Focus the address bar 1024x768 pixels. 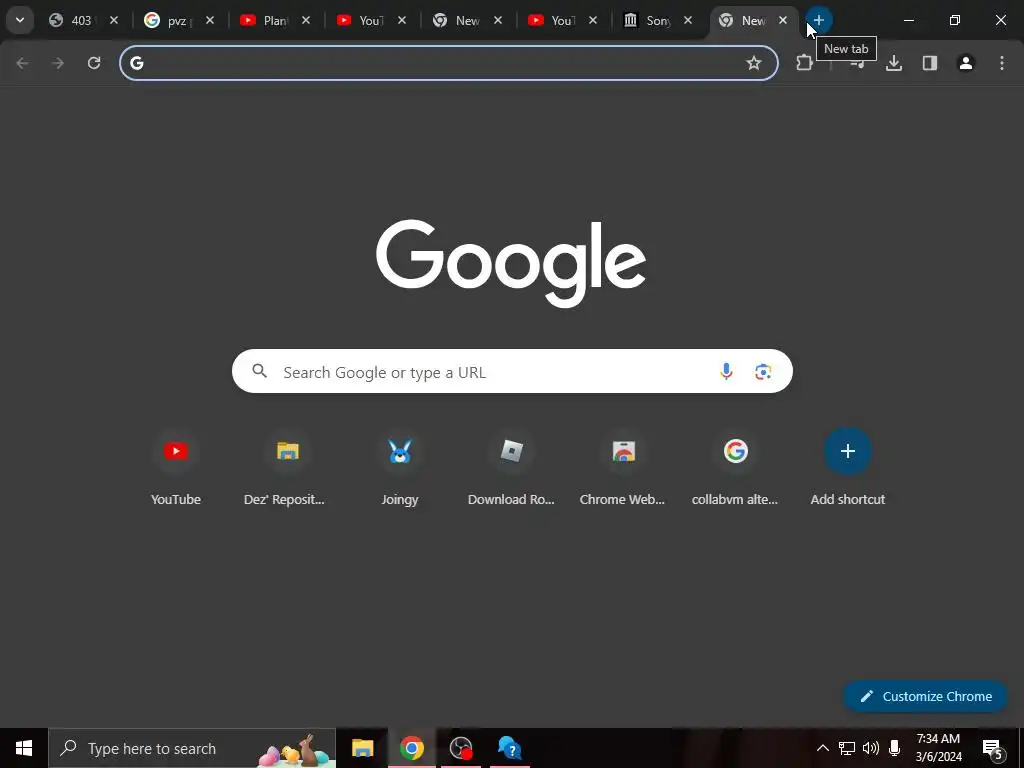click(x=449, y=63)
